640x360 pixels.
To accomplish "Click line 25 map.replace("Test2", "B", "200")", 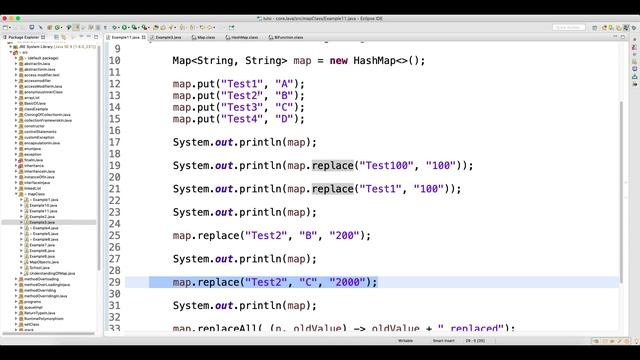I will [x=271, y=236].
